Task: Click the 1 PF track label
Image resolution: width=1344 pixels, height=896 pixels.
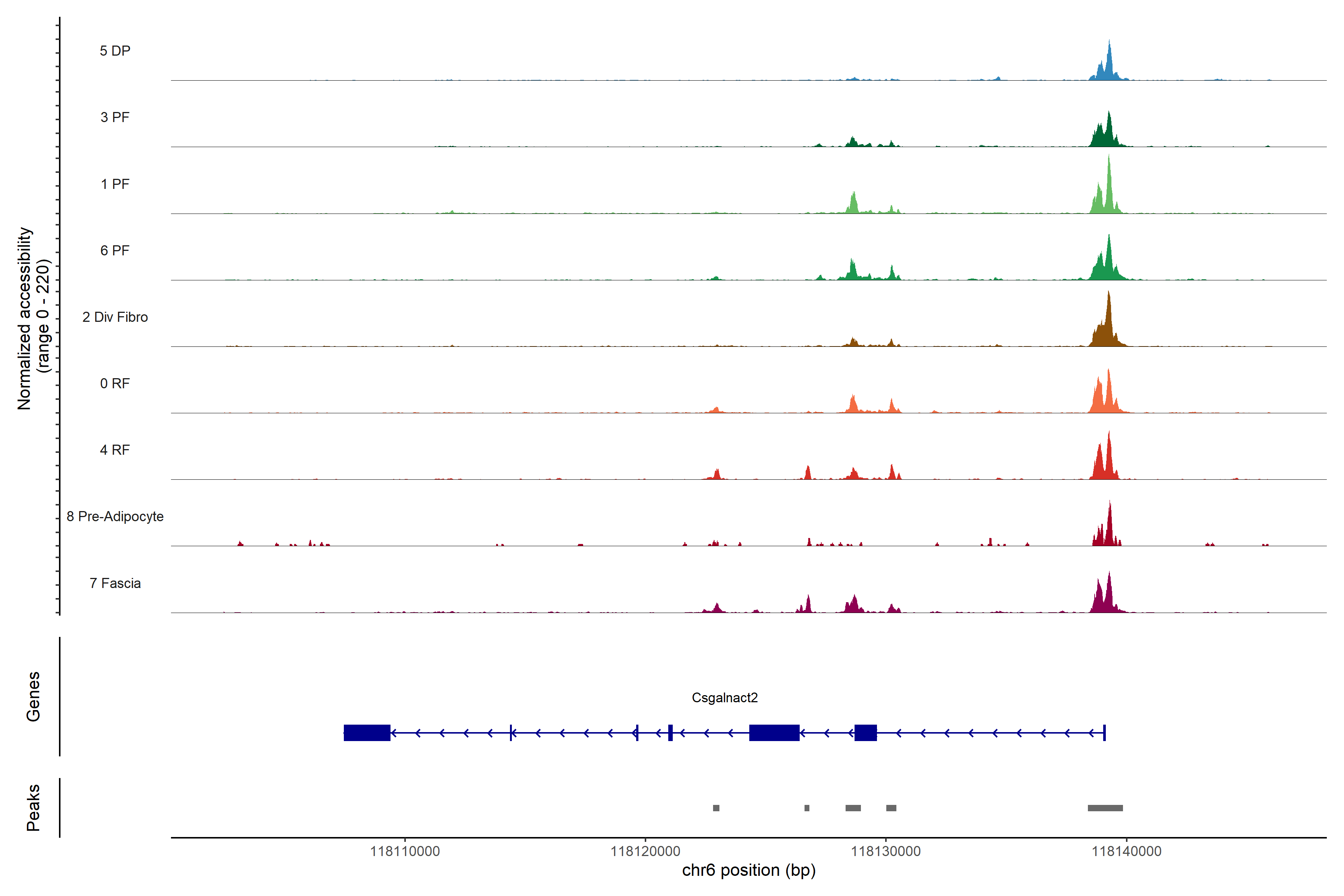Action: [x=115, y=184]
